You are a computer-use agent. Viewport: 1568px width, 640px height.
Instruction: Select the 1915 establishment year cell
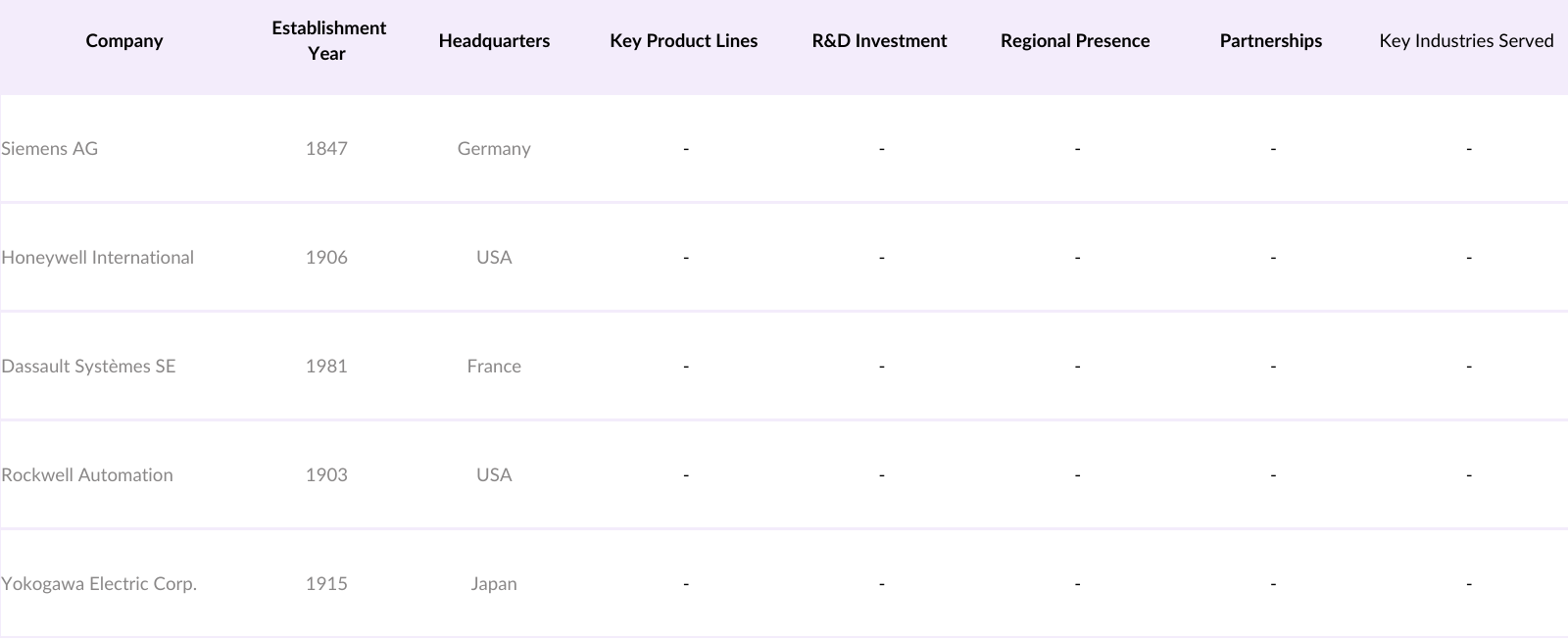[x=326, y=584]
